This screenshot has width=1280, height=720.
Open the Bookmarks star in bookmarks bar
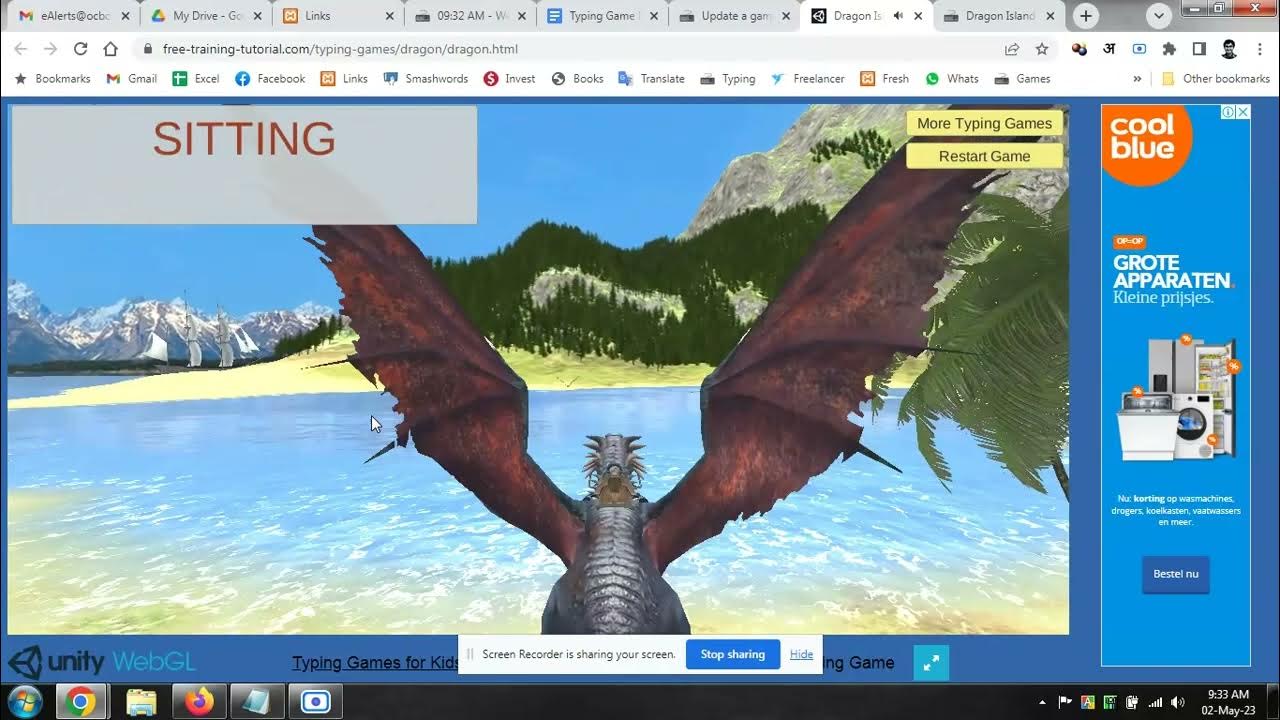54,78
